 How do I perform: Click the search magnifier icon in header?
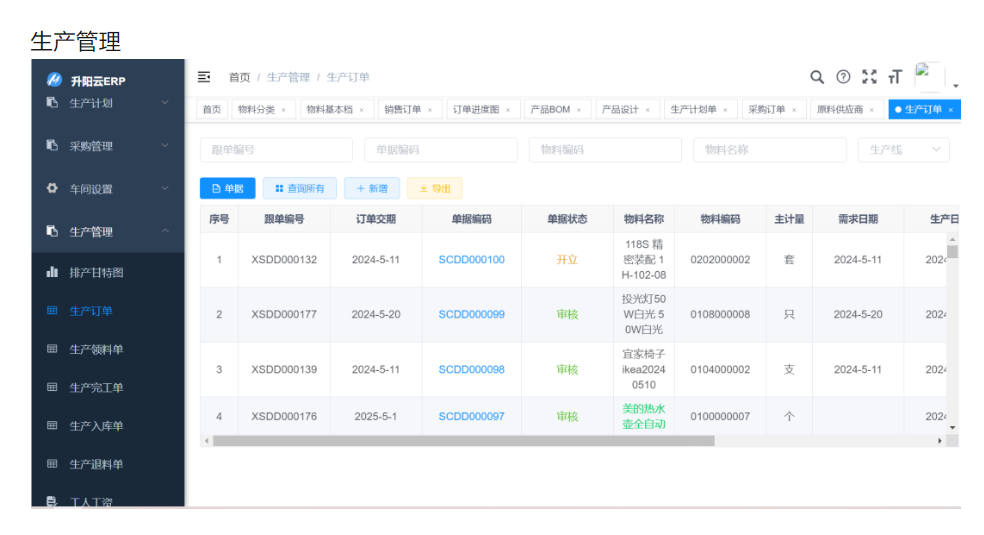tap(817, 77)
